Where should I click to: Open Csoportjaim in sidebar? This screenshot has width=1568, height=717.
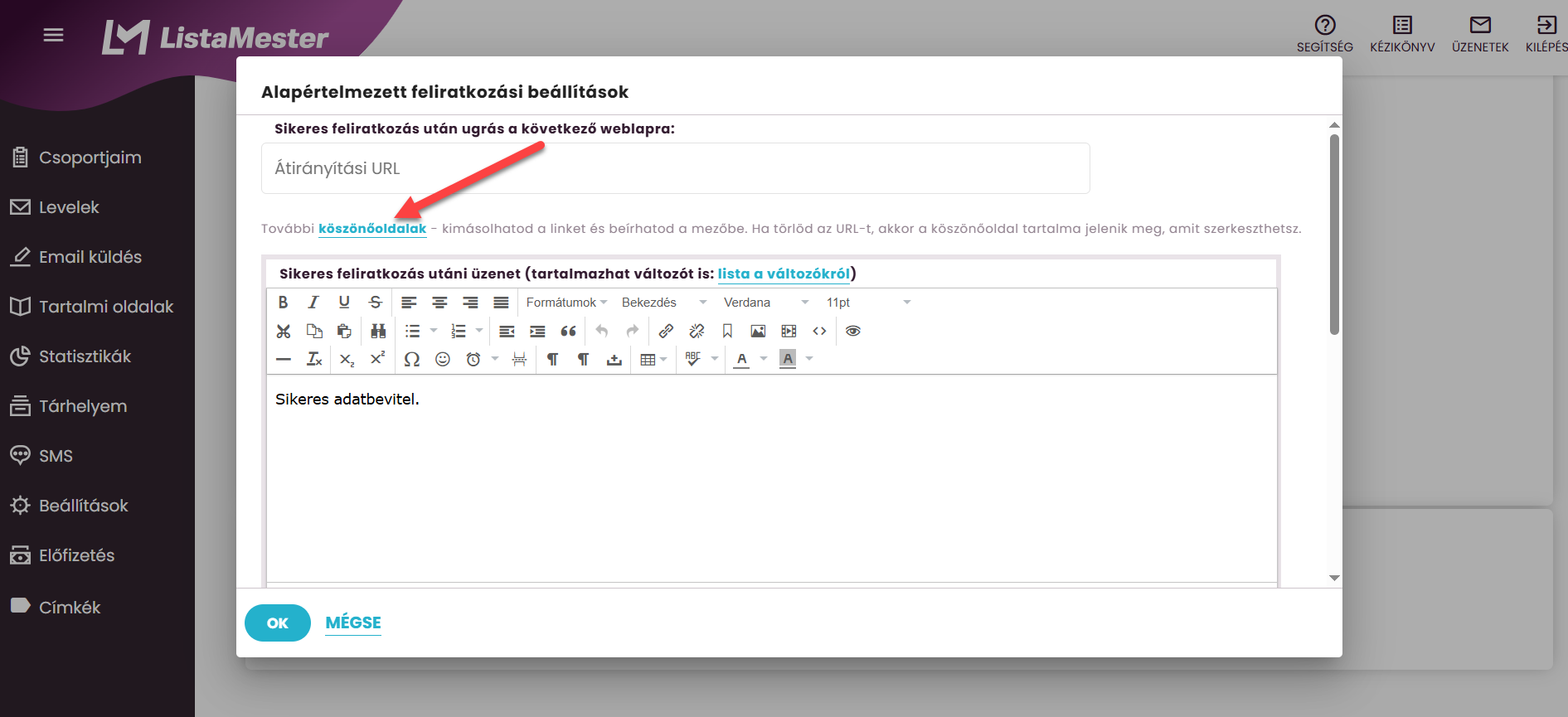90,157
